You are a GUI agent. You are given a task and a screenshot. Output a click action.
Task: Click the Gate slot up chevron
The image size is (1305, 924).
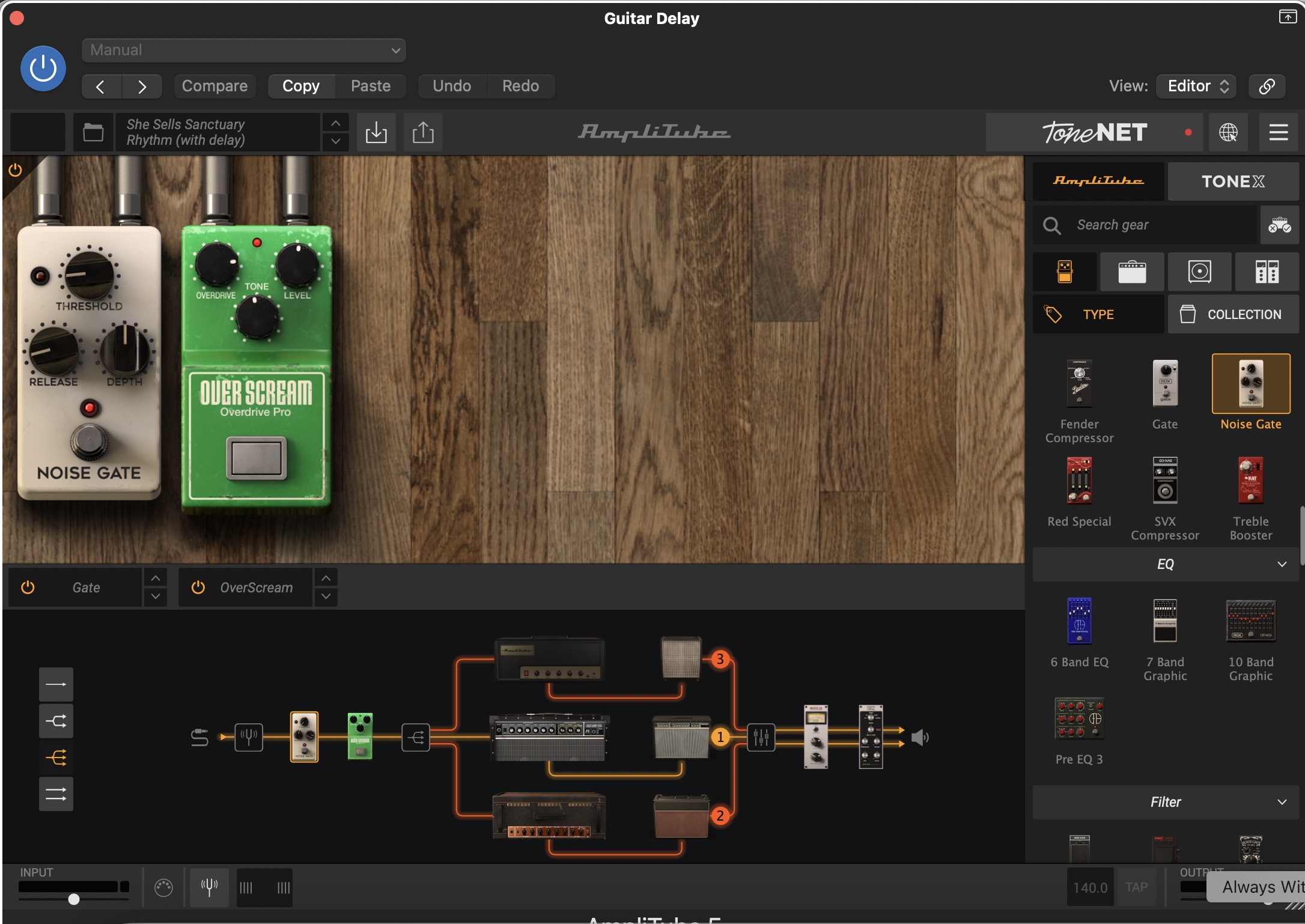point(155,578)
